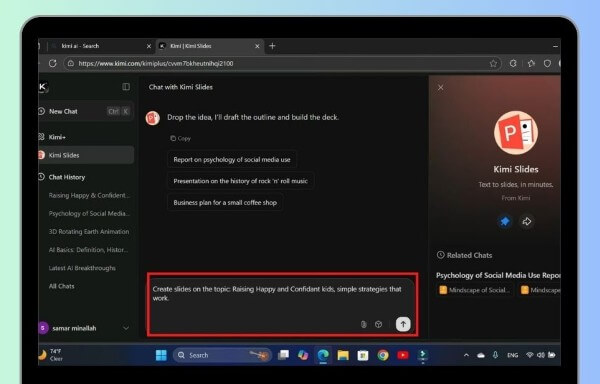Screen dimensions: 600x384
Task: Copy the Kimi Slides greeting message
Action: (x=180, y=138)
